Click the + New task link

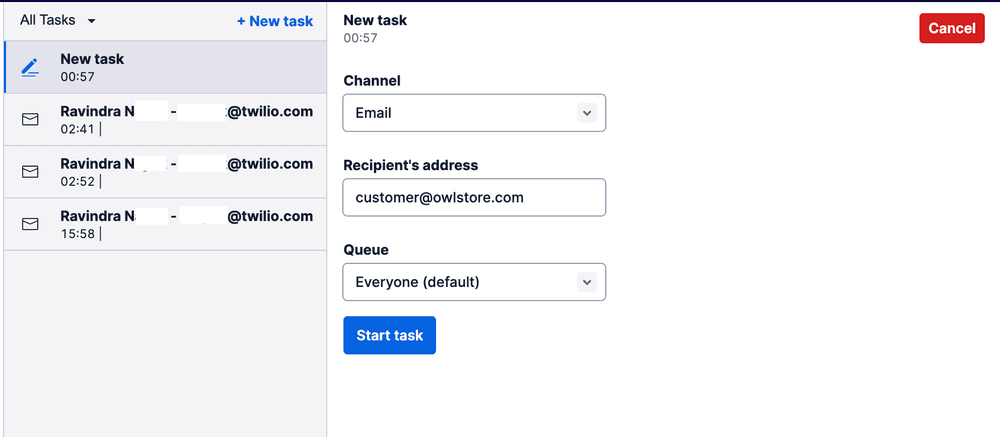(x=274, y=21)
